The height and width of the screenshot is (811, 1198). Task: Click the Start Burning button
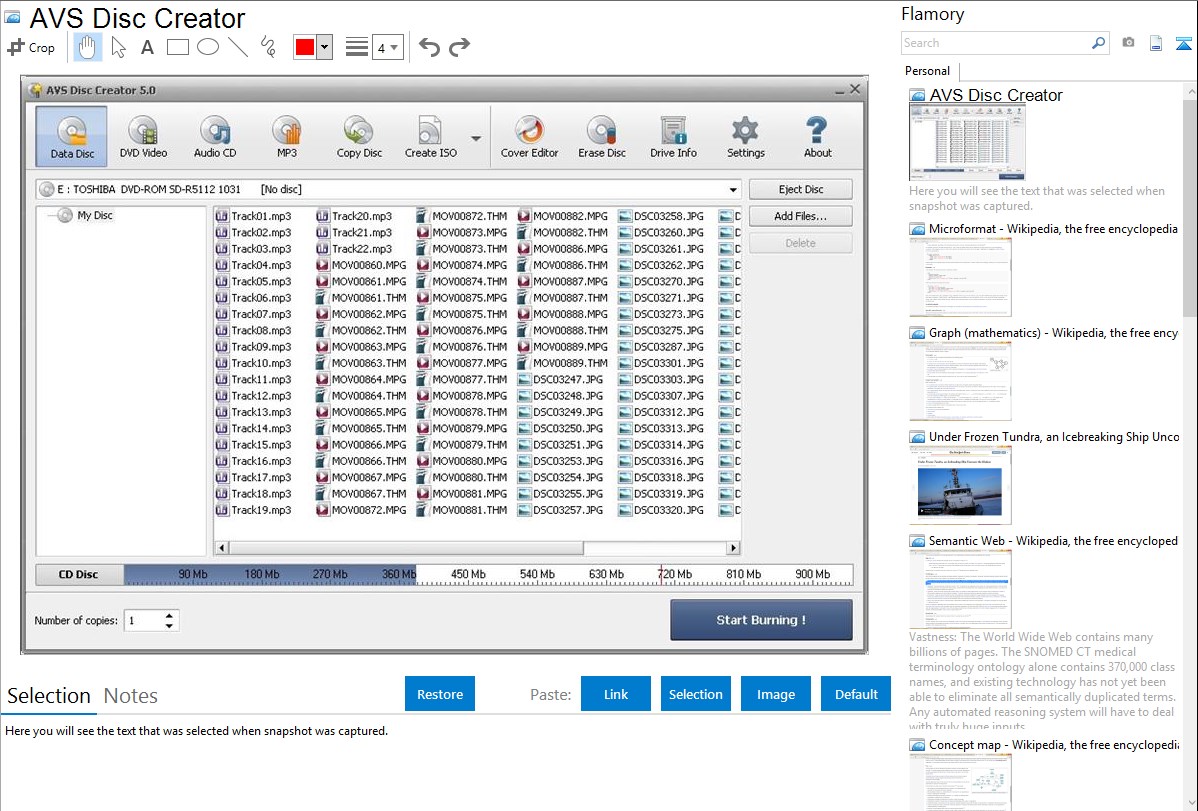tap(761, 620)
